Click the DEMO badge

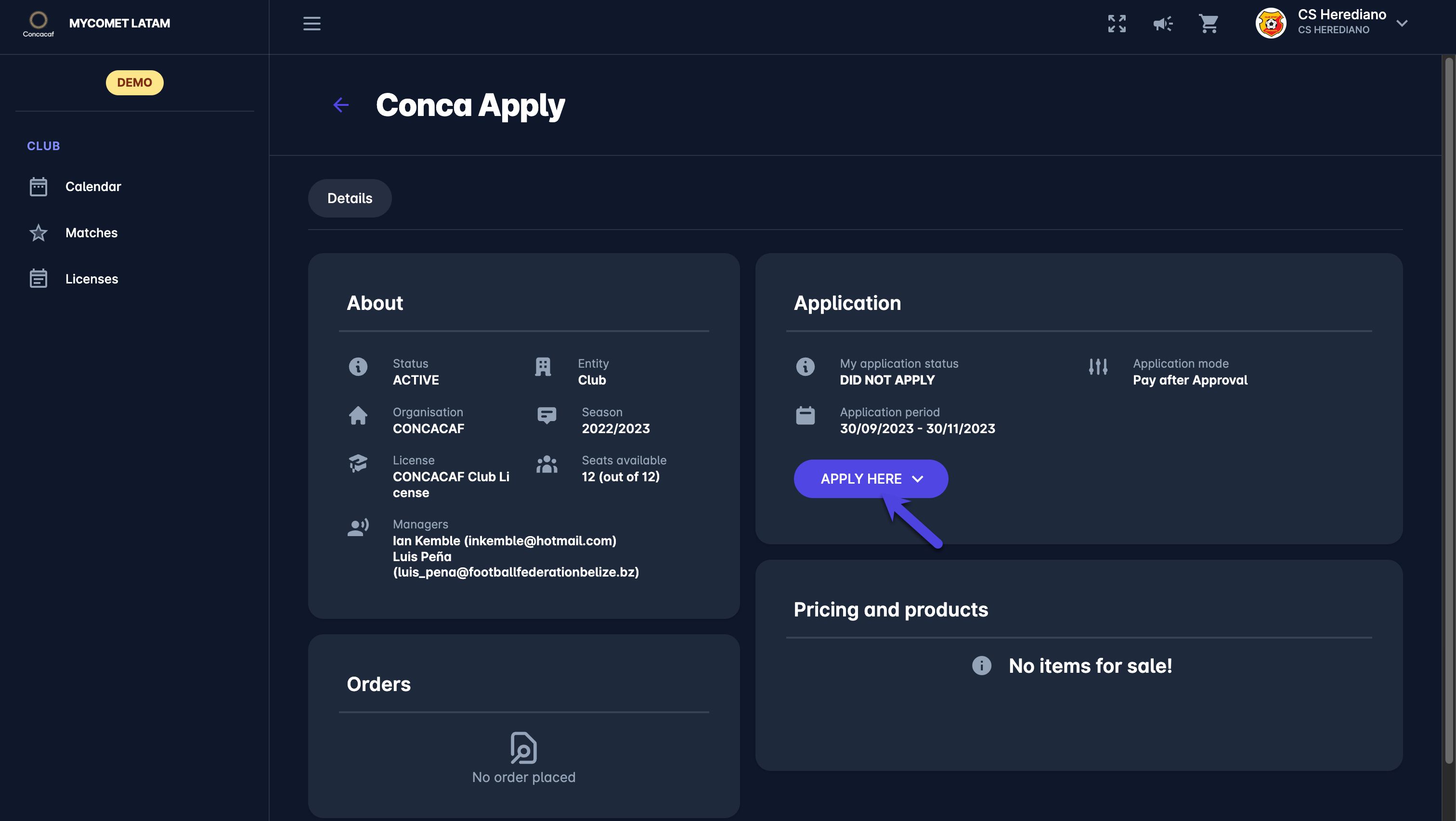134,82
